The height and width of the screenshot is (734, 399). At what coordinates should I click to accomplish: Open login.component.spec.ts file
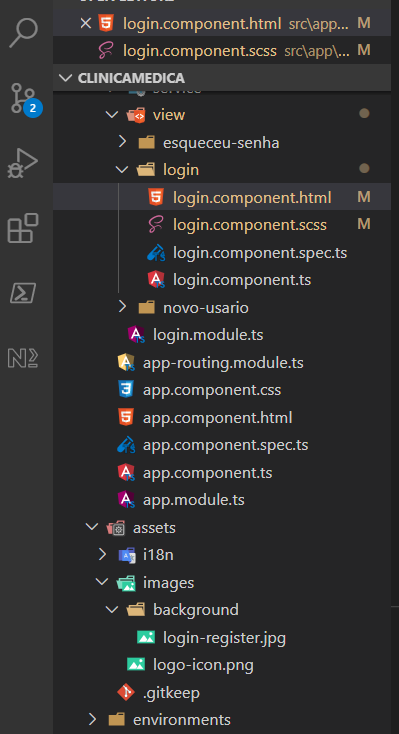260,253
